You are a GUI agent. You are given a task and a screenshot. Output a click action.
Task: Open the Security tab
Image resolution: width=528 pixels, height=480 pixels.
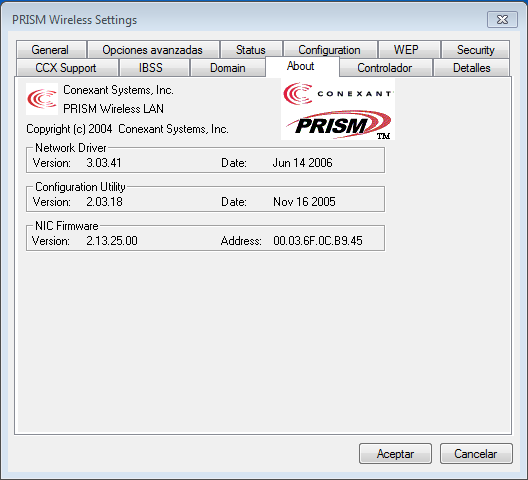coord(475,50)
